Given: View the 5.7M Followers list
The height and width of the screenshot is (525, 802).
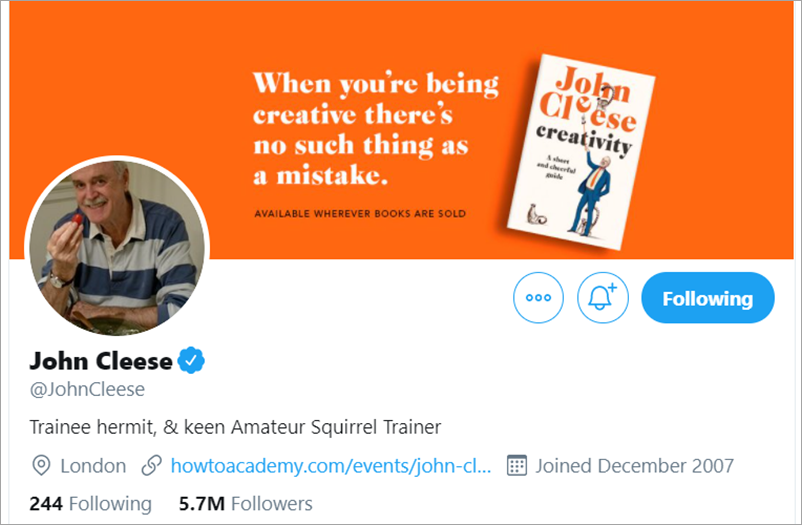Looking at the screenshot, I should [245, 503].
